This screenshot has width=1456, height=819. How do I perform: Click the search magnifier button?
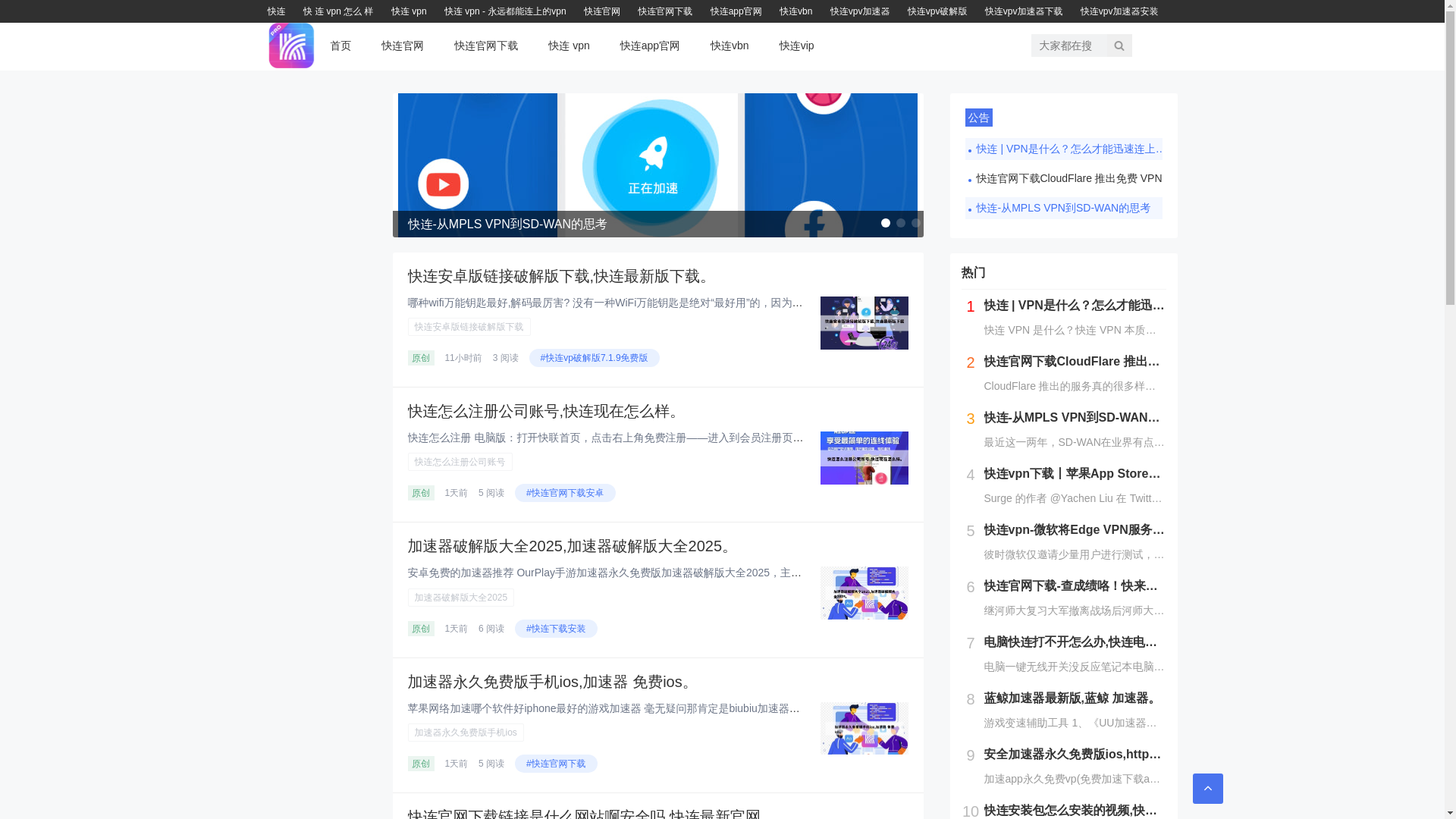tap(1119, 45)
